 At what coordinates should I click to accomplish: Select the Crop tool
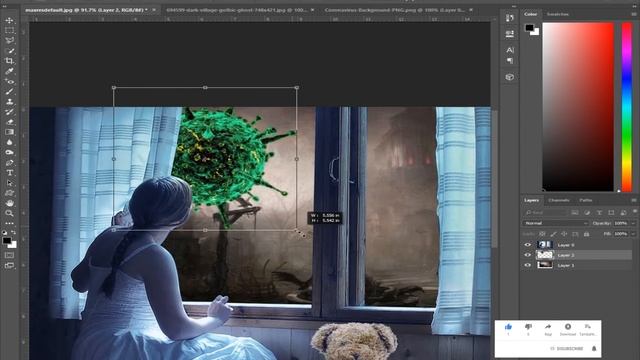point(9,61)
